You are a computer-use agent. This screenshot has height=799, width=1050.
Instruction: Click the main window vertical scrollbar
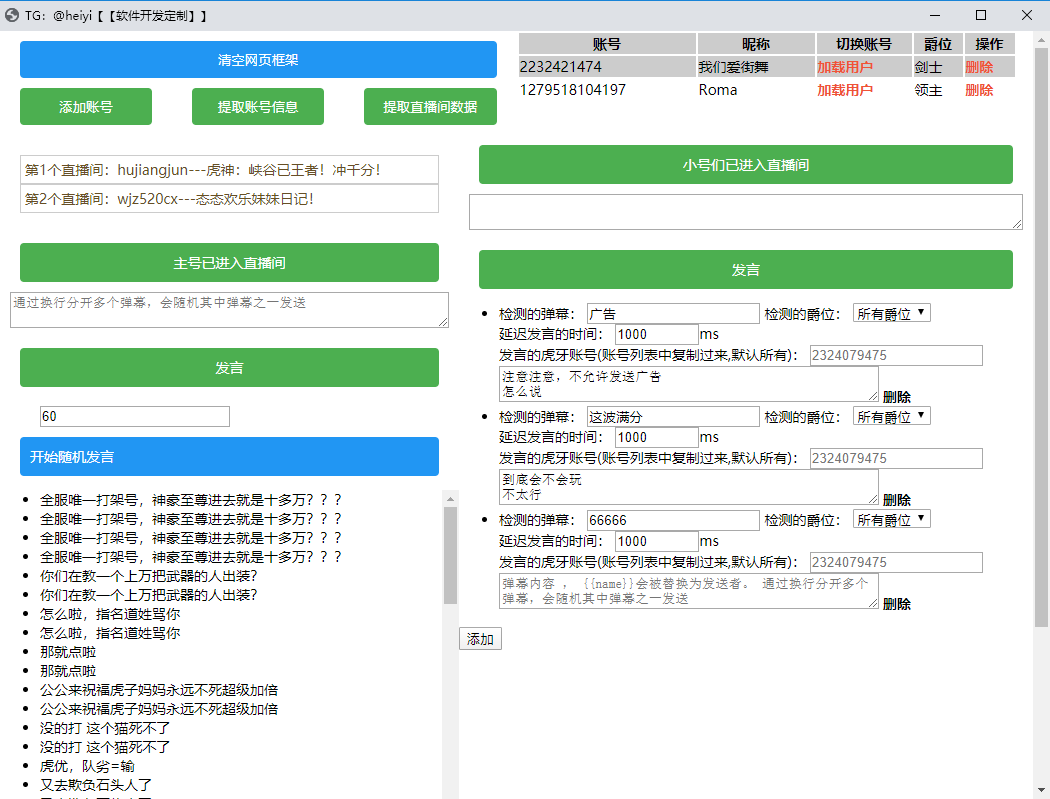(1041, 400)
